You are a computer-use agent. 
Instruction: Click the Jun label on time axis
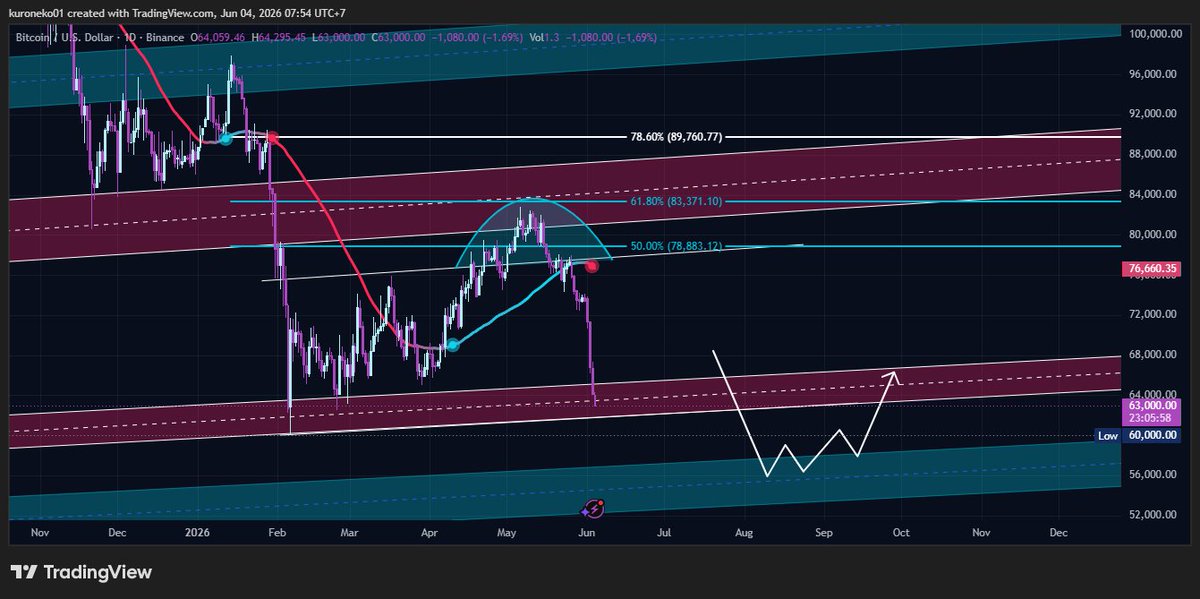point(587,534)
